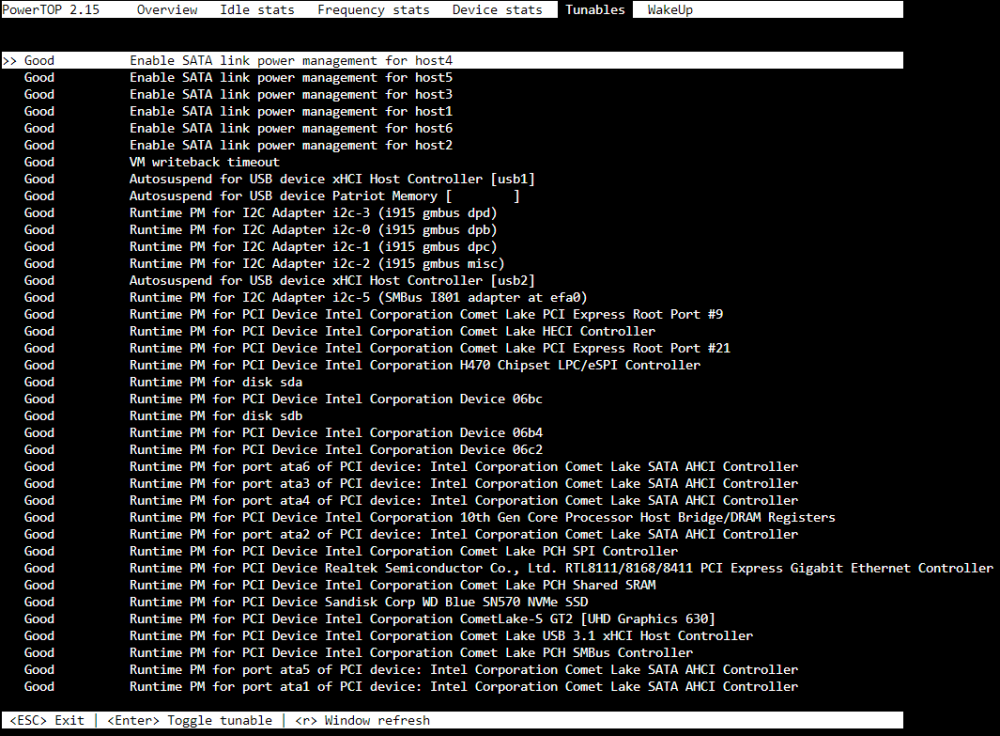Select the VM writeback timeout row
The width and height of the screenshot is (1000, 736).
(x=452, y=162)
